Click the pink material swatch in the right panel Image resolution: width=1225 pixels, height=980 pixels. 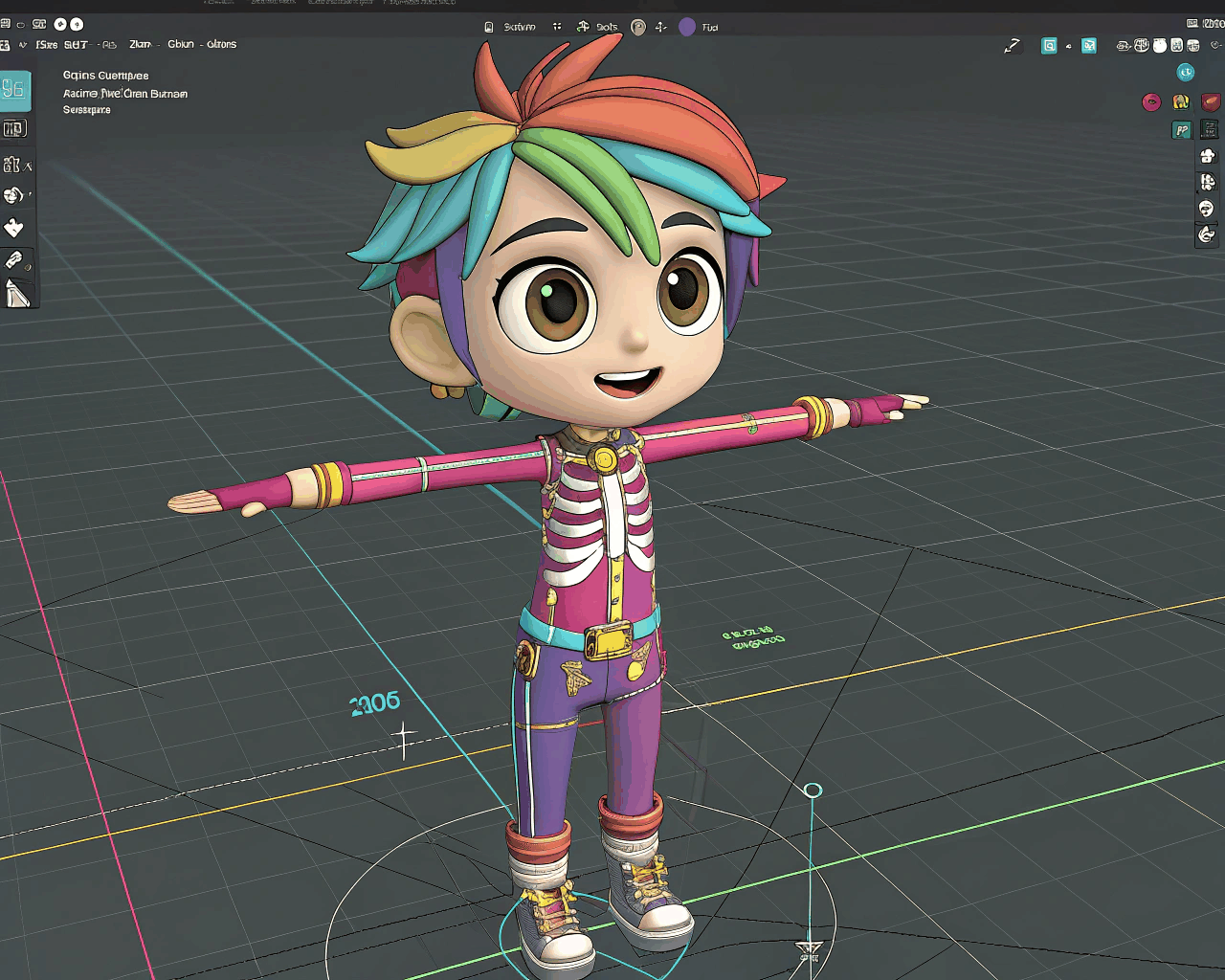pos(1151,101)
